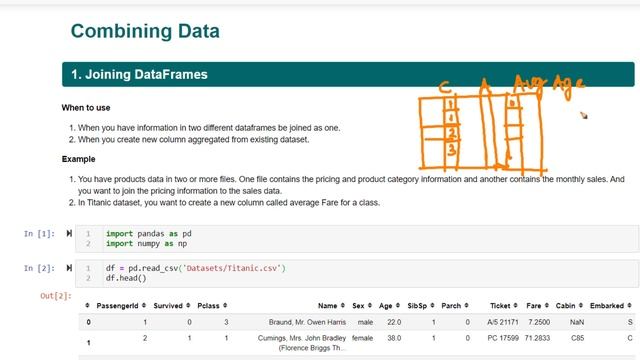Click the 'Datasets/Titanic.csv' string in code
This screenshot has height=360, width=640.
[234, 268]
